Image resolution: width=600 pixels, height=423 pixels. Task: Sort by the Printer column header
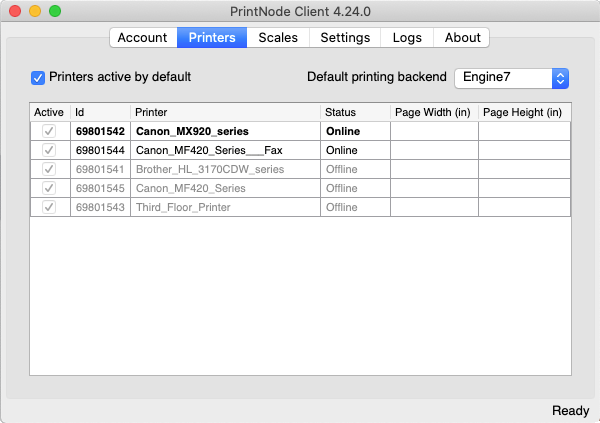(151, 112)
